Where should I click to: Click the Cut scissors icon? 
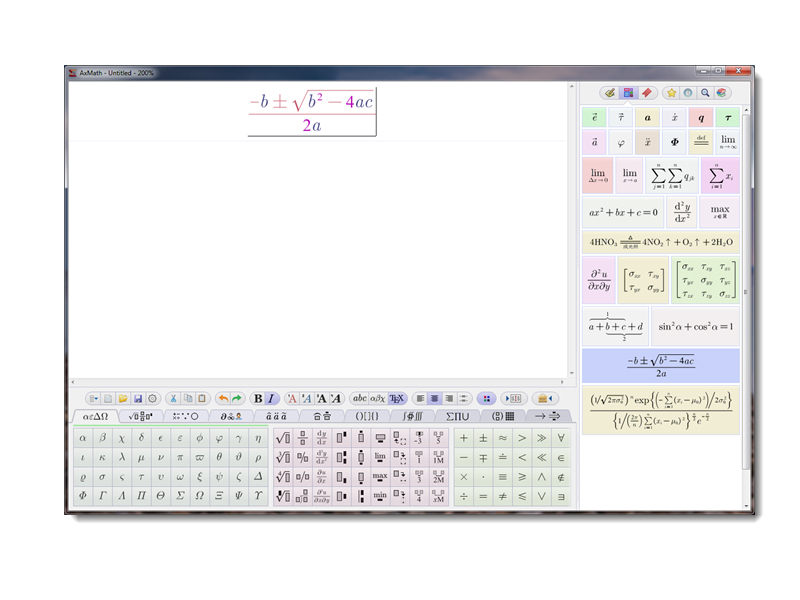point(172,394)
